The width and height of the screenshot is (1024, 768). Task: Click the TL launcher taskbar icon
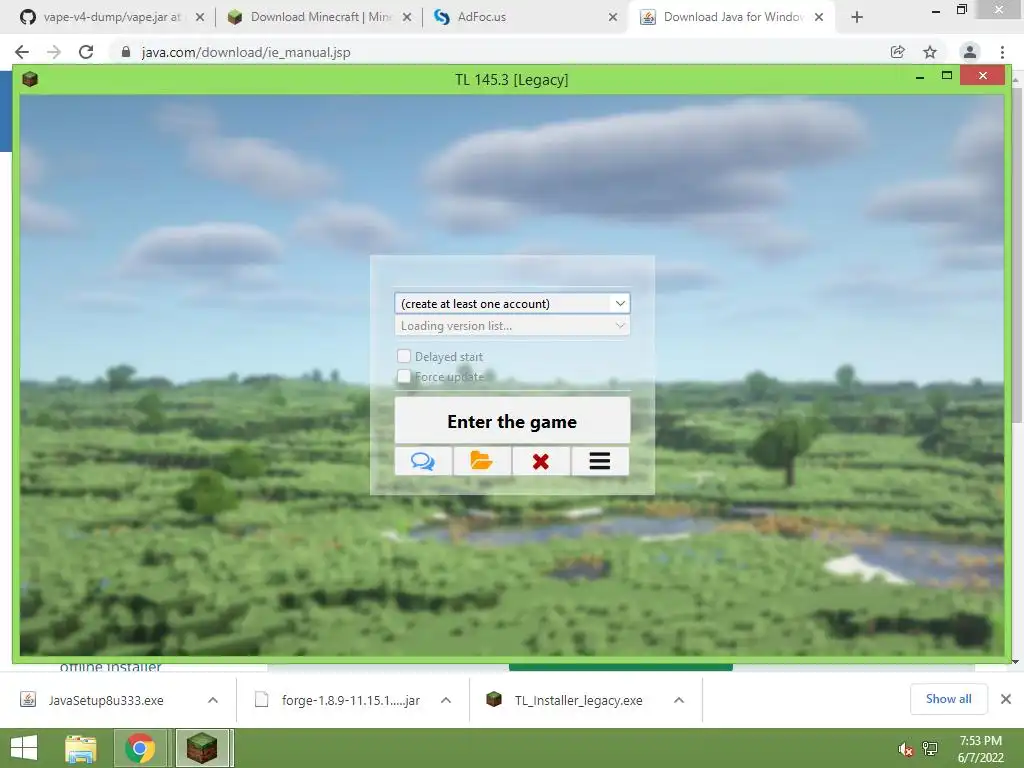(x=202, y=748)
